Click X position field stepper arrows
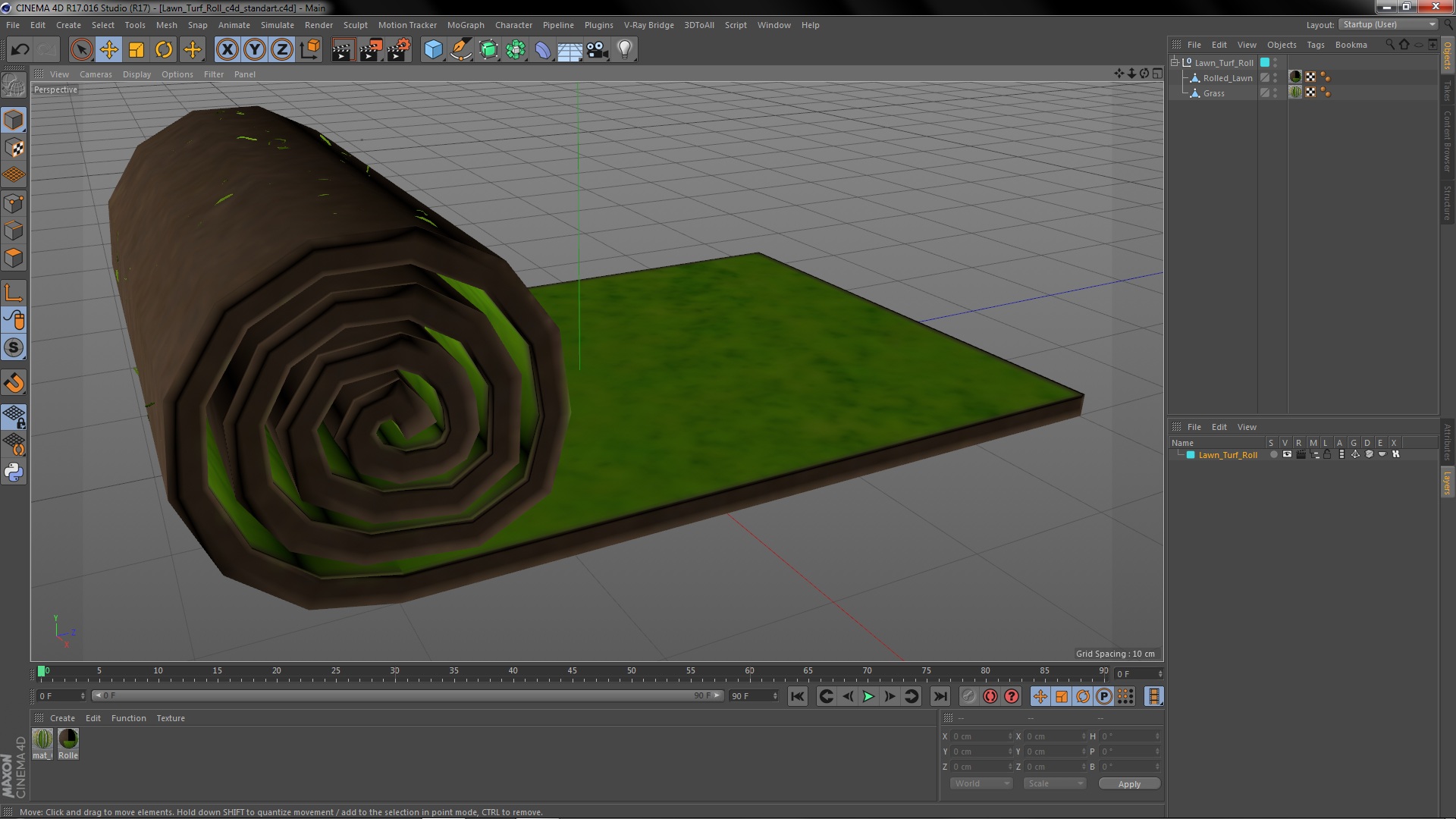The width and height of the screenshot is (1456, 819). tap(1010, 736)
